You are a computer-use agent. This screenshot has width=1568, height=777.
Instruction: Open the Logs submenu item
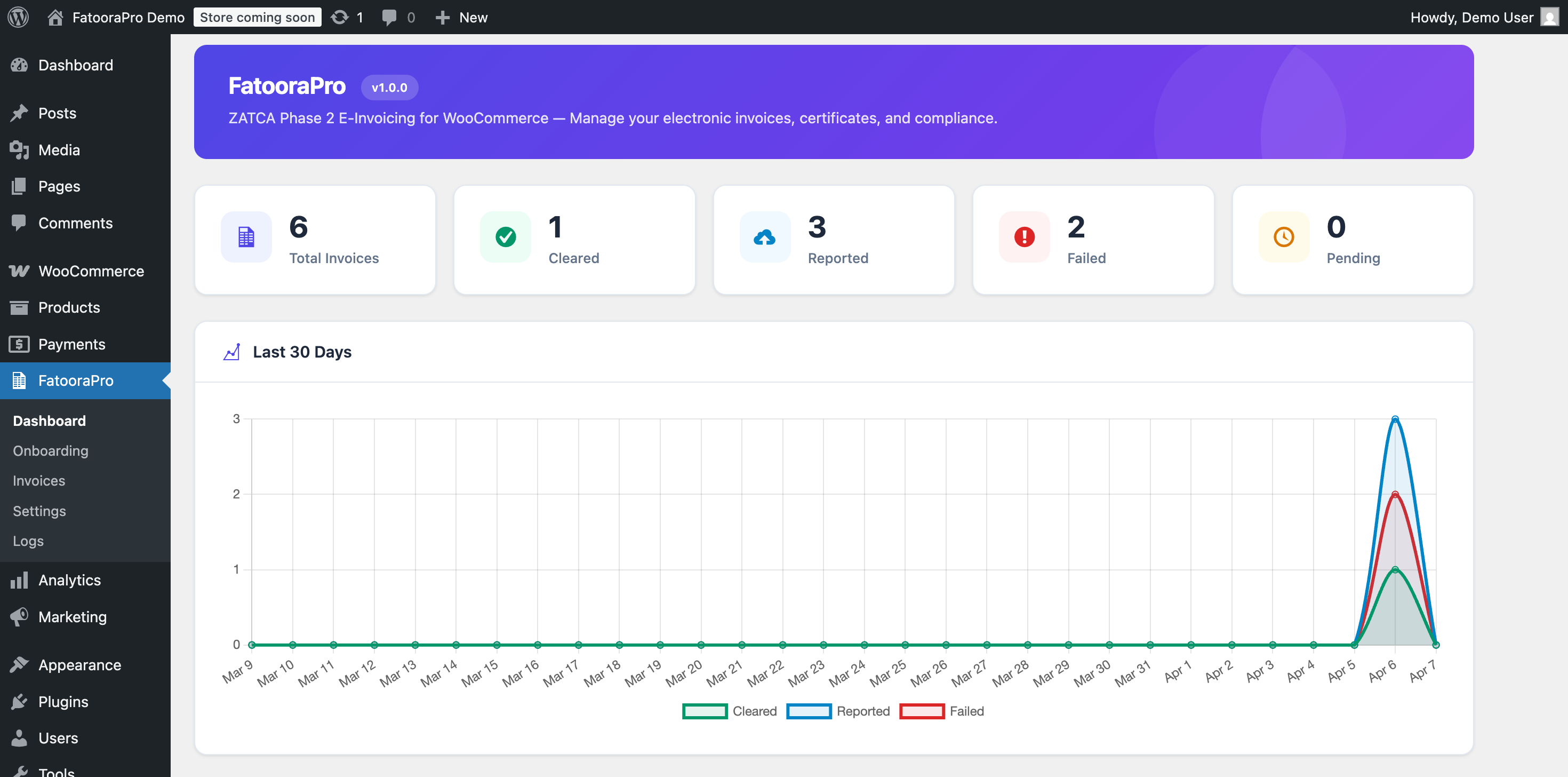click(28, 541)
